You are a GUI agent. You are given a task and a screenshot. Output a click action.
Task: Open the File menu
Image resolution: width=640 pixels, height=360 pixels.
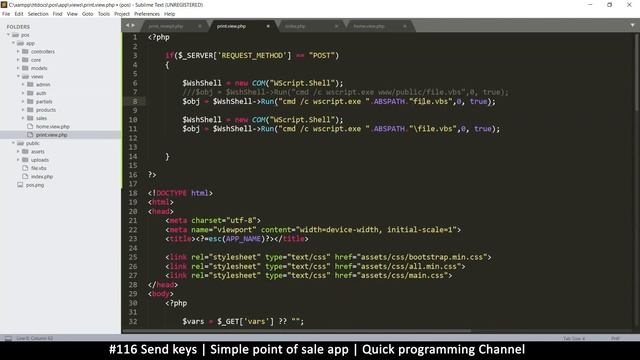(6, 14)
